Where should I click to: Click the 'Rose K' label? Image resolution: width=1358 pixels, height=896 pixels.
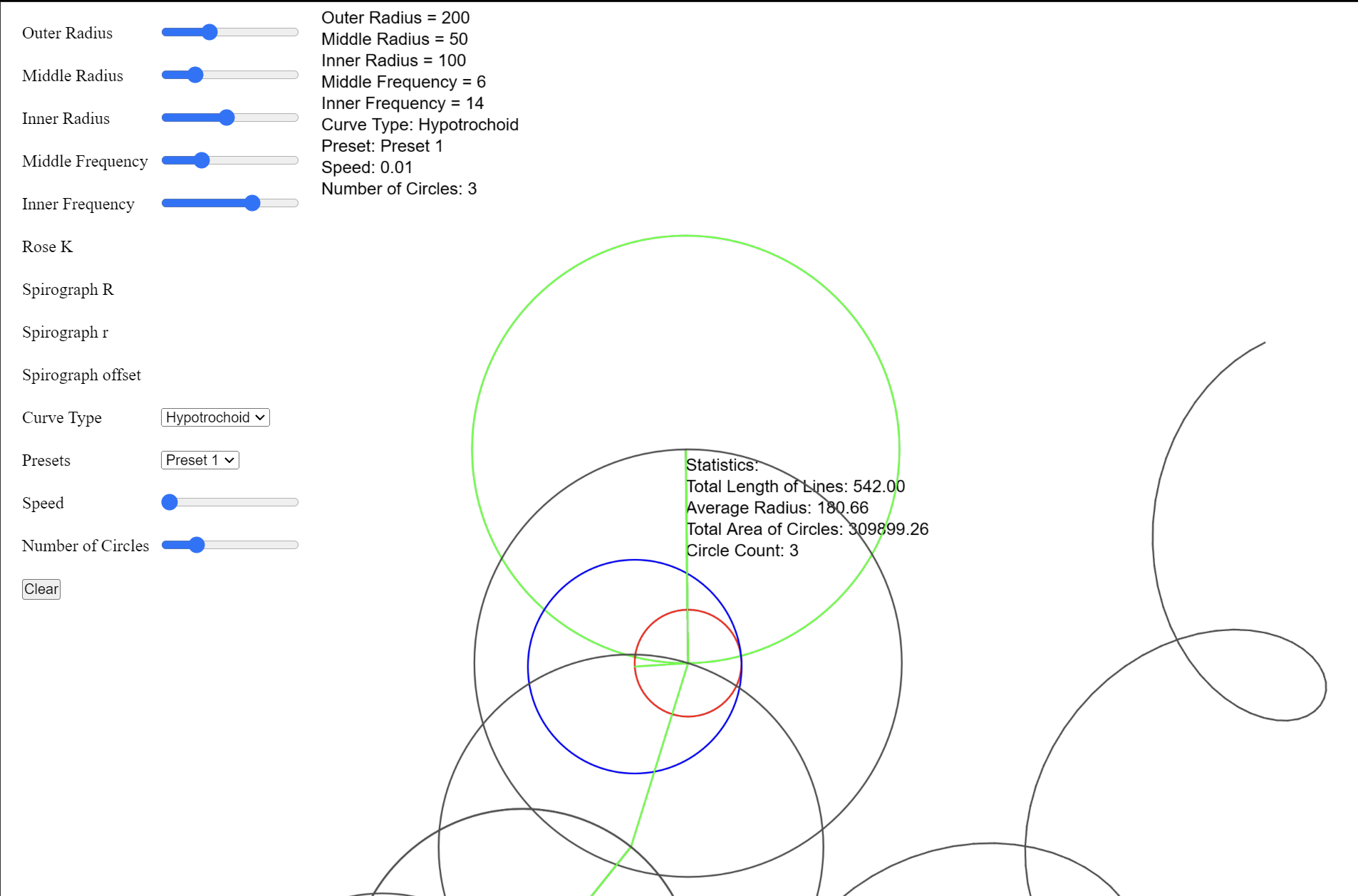click(47, 246)
